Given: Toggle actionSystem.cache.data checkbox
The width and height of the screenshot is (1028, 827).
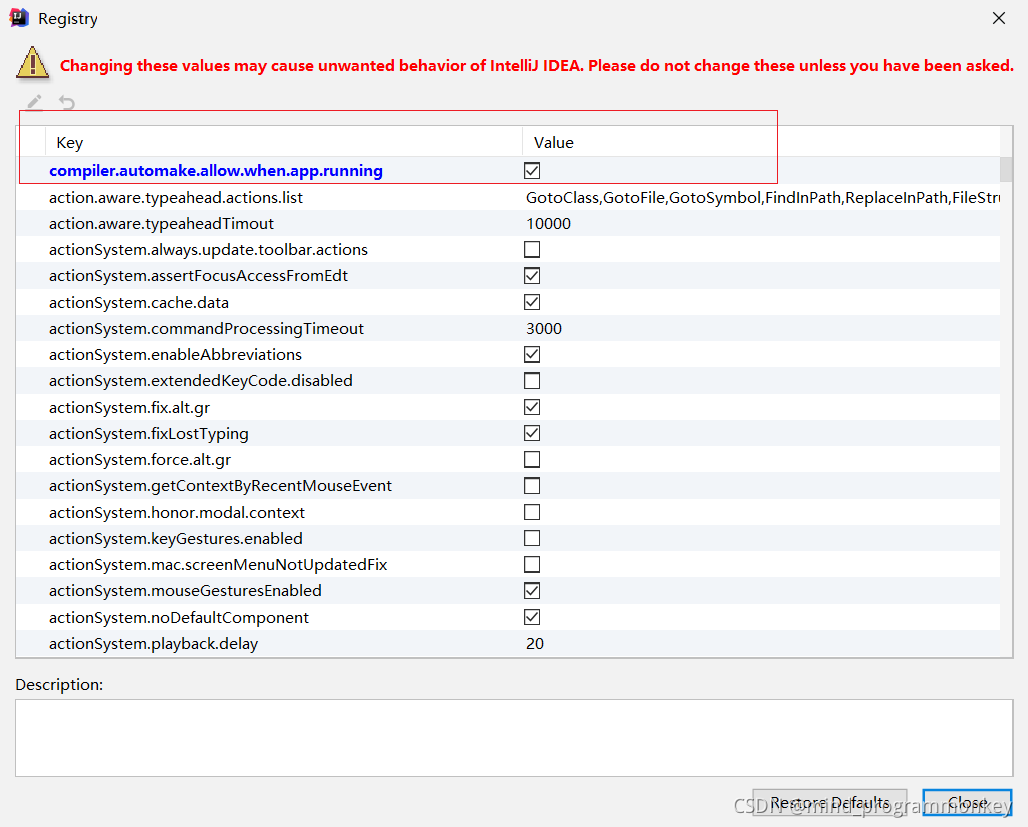Looking at the screenshot, I should pos(532,302).
